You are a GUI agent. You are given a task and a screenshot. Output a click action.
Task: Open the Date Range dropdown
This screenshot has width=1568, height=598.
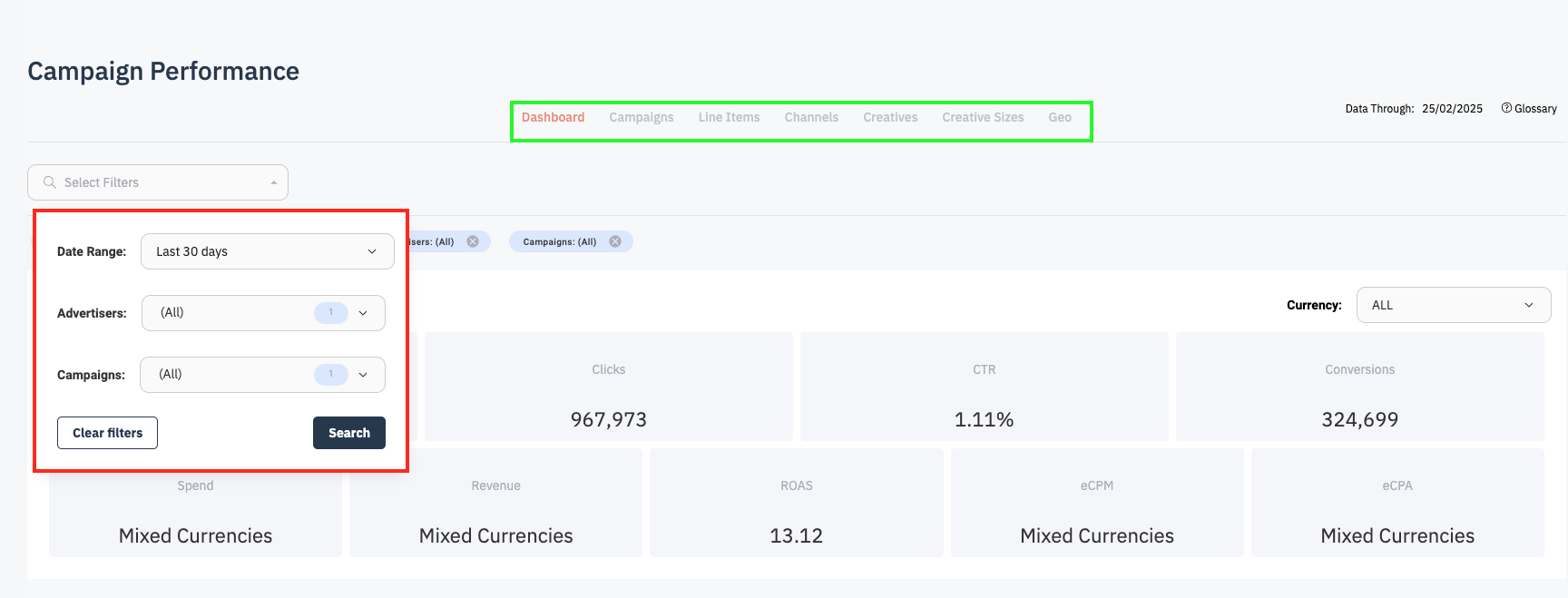tap(267, 251)
